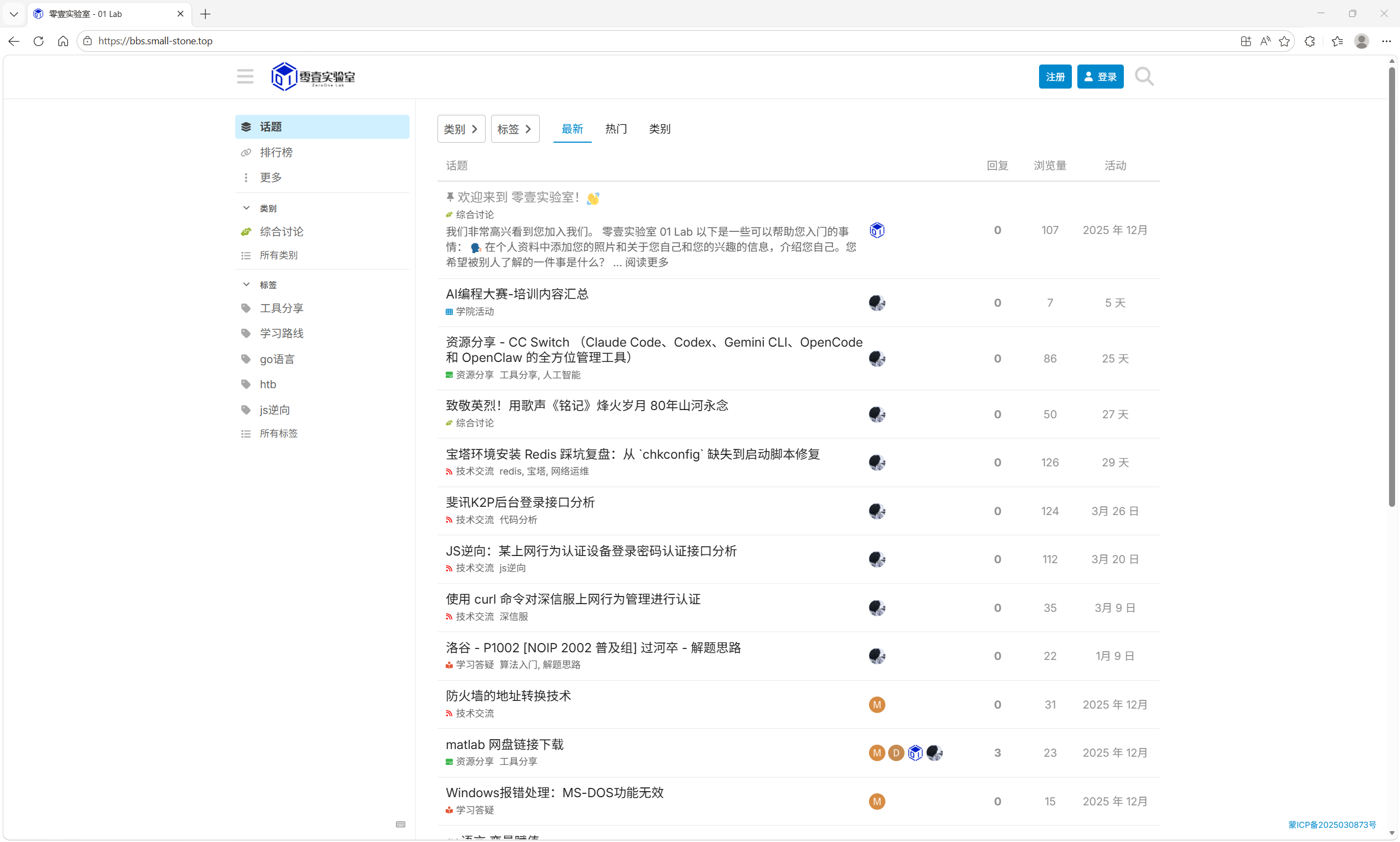Click the 排行榜 link icon in the sidebar
The image size is (1400, 842).
tap(246, 152)
